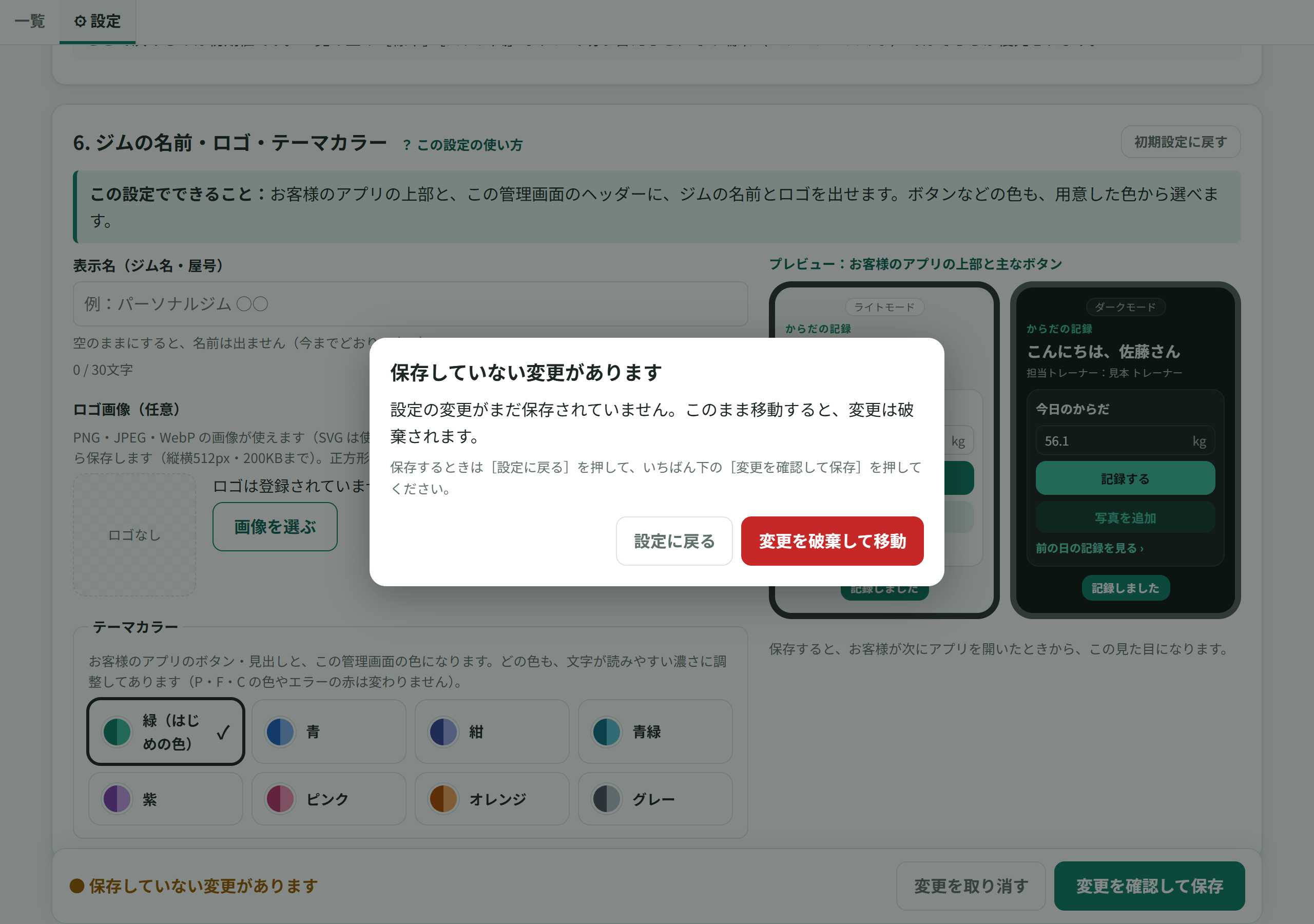The image size is (1314, 924).
Task: Focus the 表示名 gym name input field
Action: pos(410,304)
